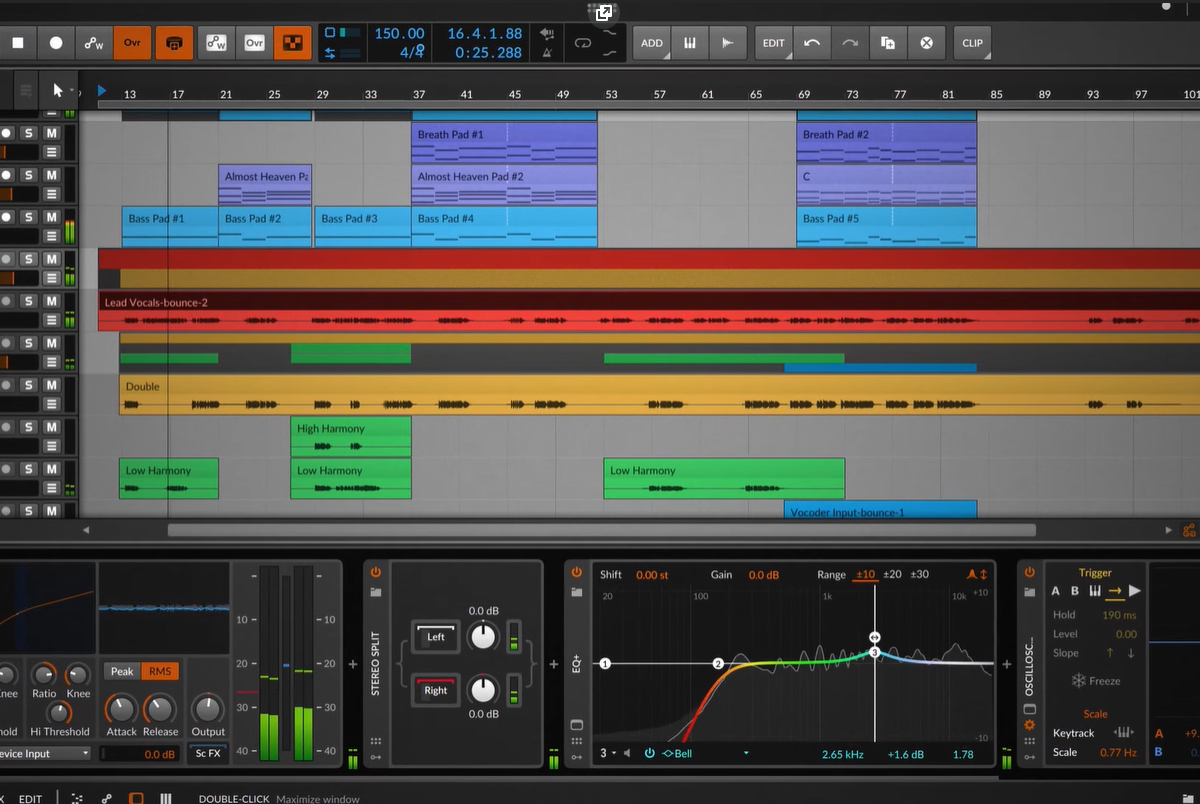Open the EDIT menu in the top toolbar

[x=774, y=43]
